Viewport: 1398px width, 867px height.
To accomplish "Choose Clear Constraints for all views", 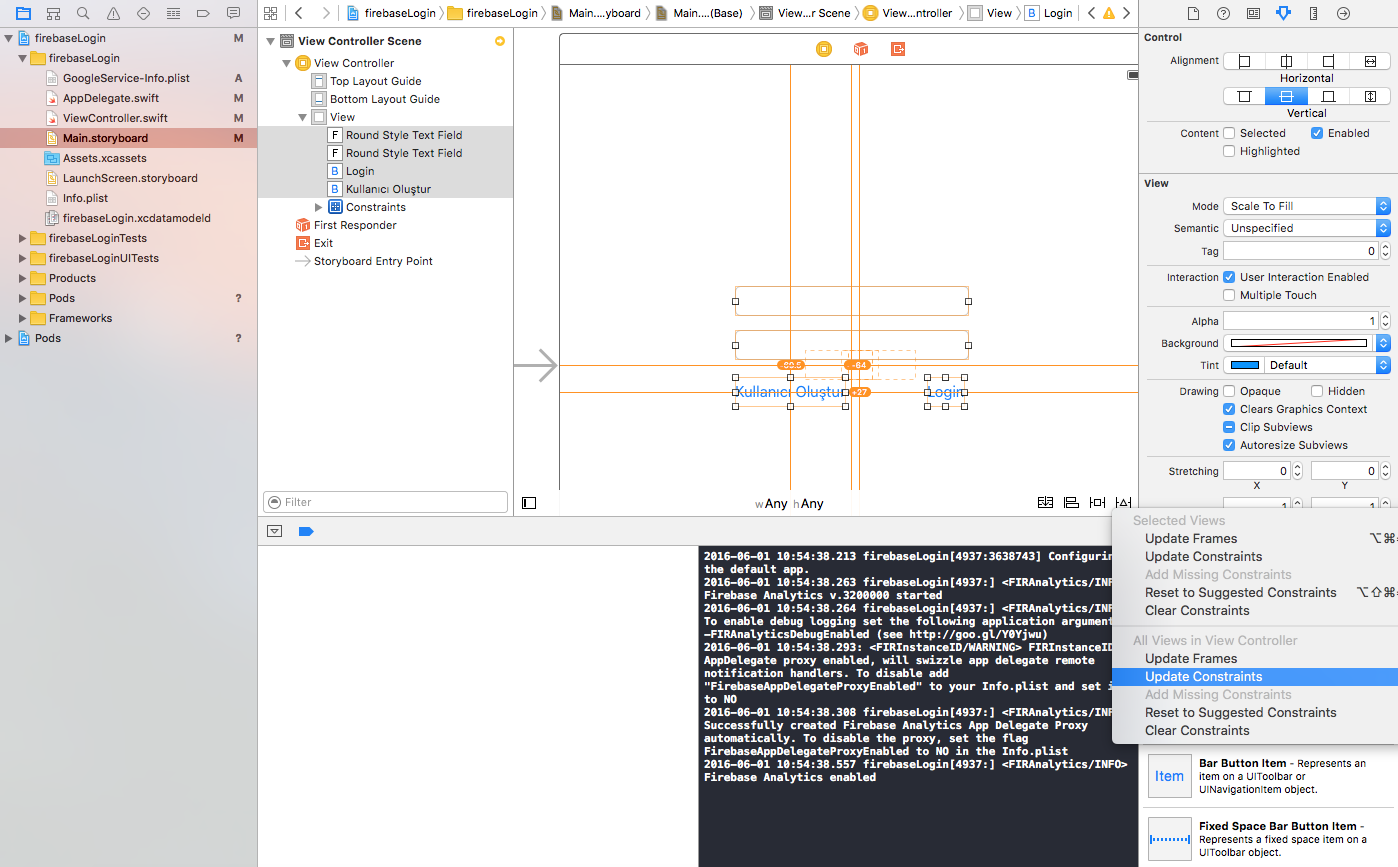I will [1255, 731].
